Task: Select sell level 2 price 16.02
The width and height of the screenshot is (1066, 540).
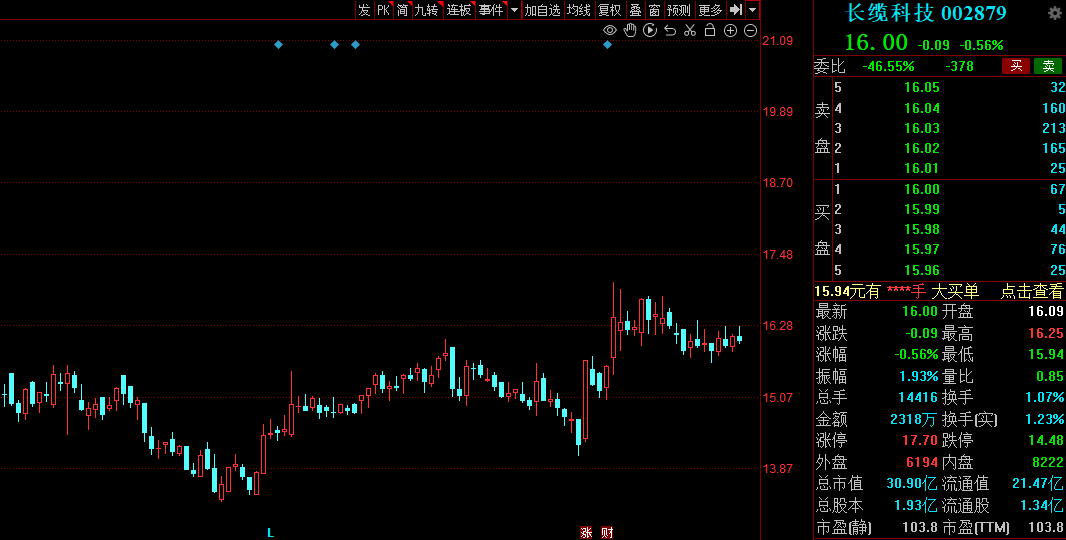Action: tap(922, 148)
